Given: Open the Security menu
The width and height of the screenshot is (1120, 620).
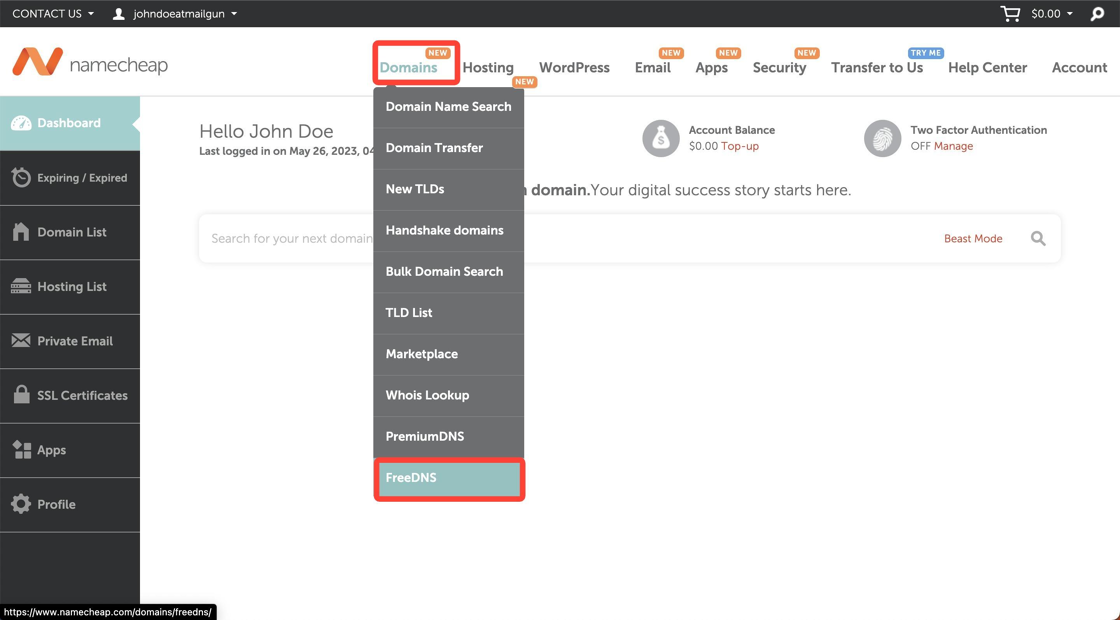Looking at the screenshot, I should click(779, 67).
